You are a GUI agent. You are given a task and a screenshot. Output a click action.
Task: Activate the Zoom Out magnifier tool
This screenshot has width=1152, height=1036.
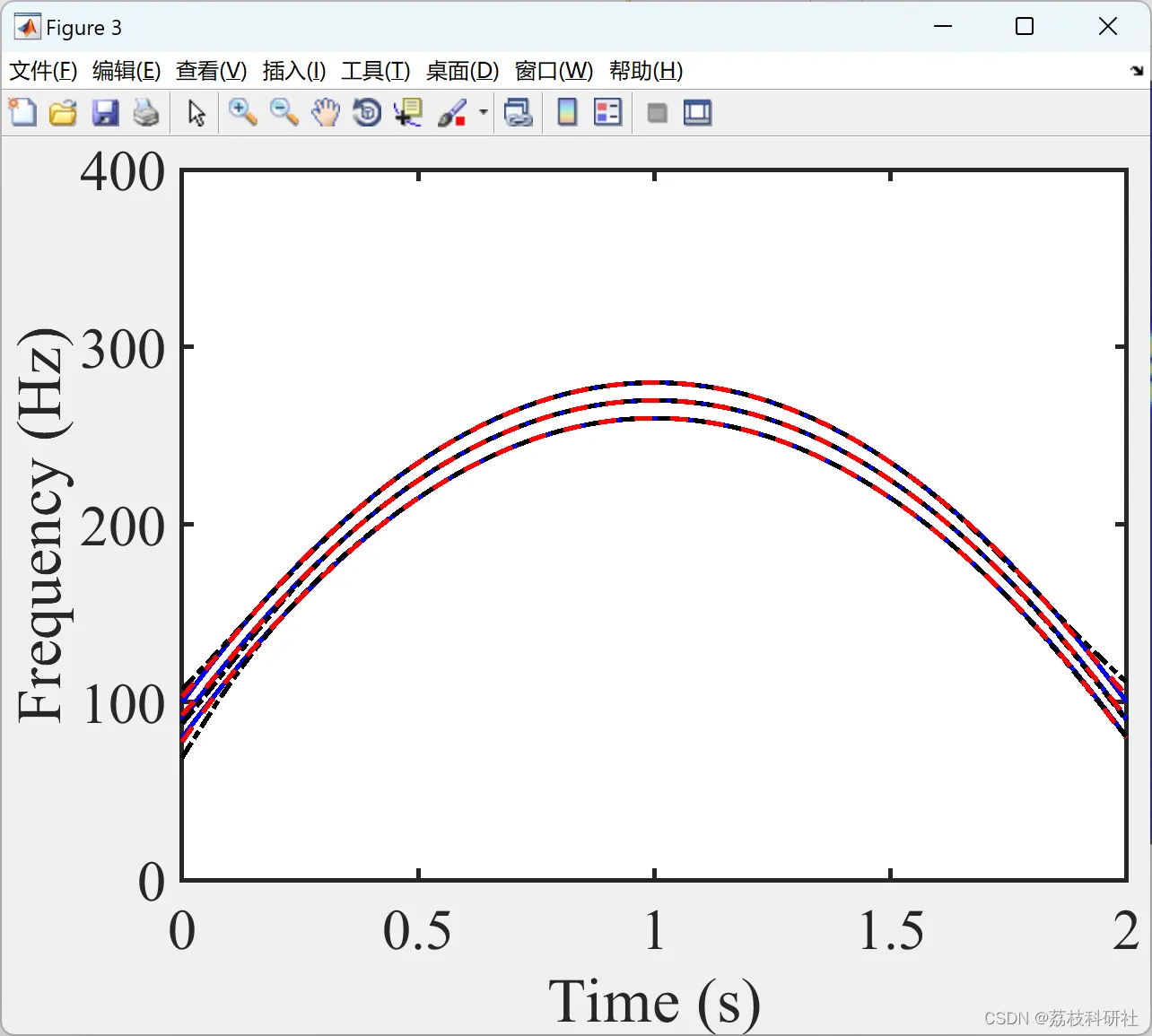click(x=284, y=113)
